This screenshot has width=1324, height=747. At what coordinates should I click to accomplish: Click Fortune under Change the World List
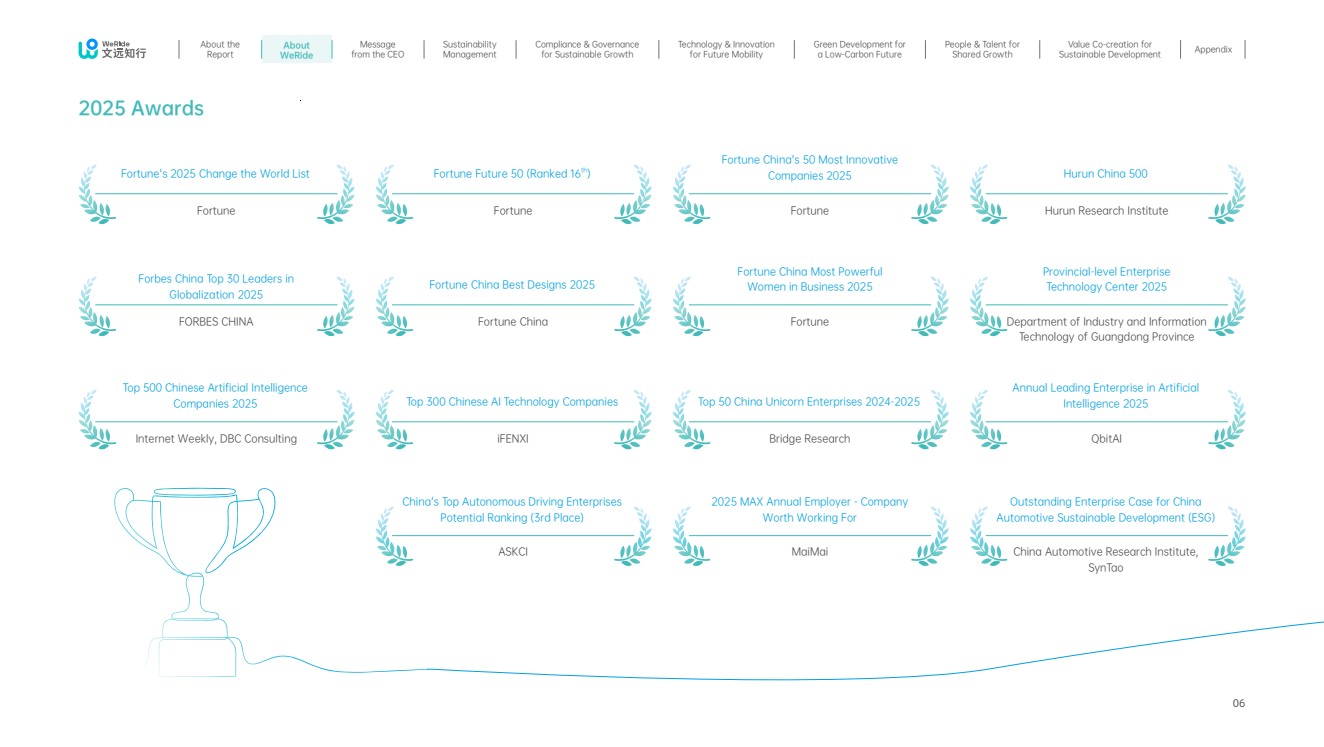pyautogui.click(x=216, y=211)
